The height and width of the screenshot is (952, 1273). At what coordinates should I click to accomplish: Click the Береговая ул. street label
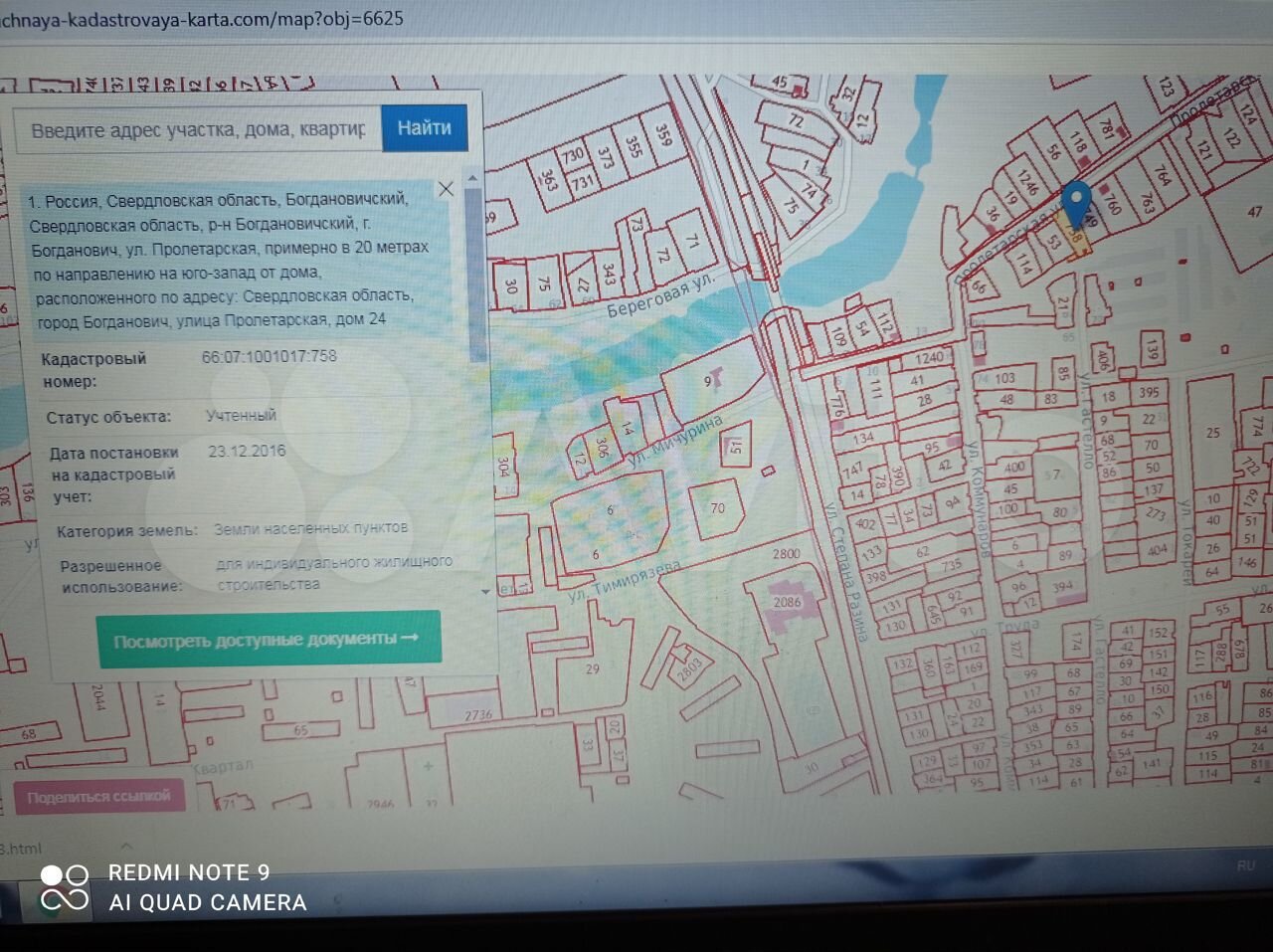click(660, 295)
